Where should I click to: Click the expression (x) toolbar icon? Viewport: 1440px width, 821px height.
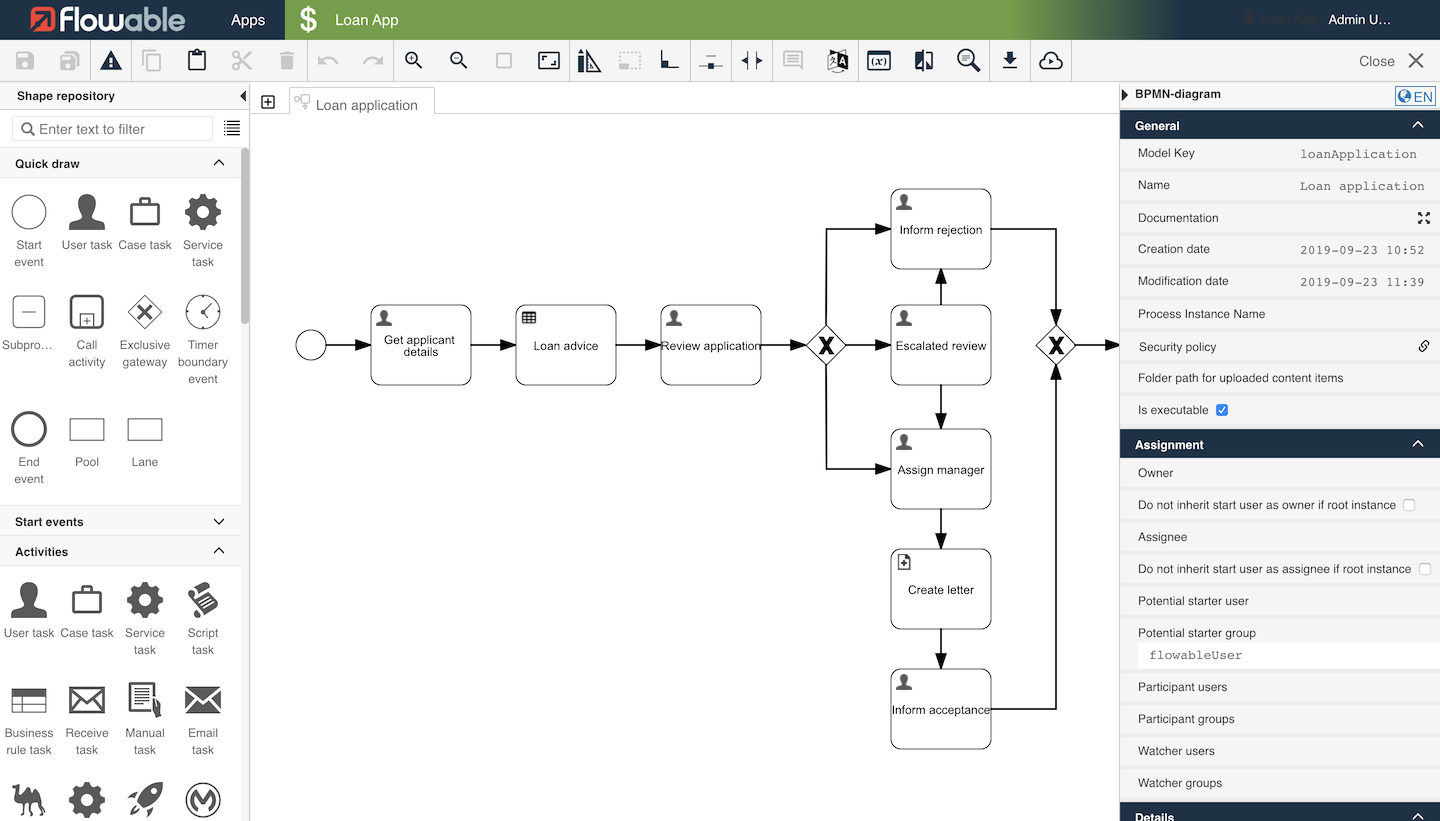pyautogui.click(x=878, y=60)
